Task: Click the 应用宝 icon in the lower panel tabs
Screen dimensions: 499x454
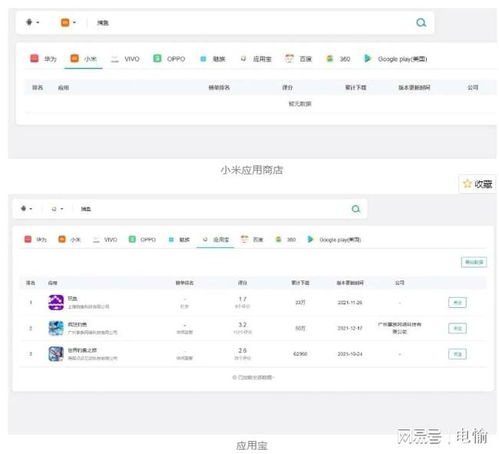Action: (x=205, y=239)
